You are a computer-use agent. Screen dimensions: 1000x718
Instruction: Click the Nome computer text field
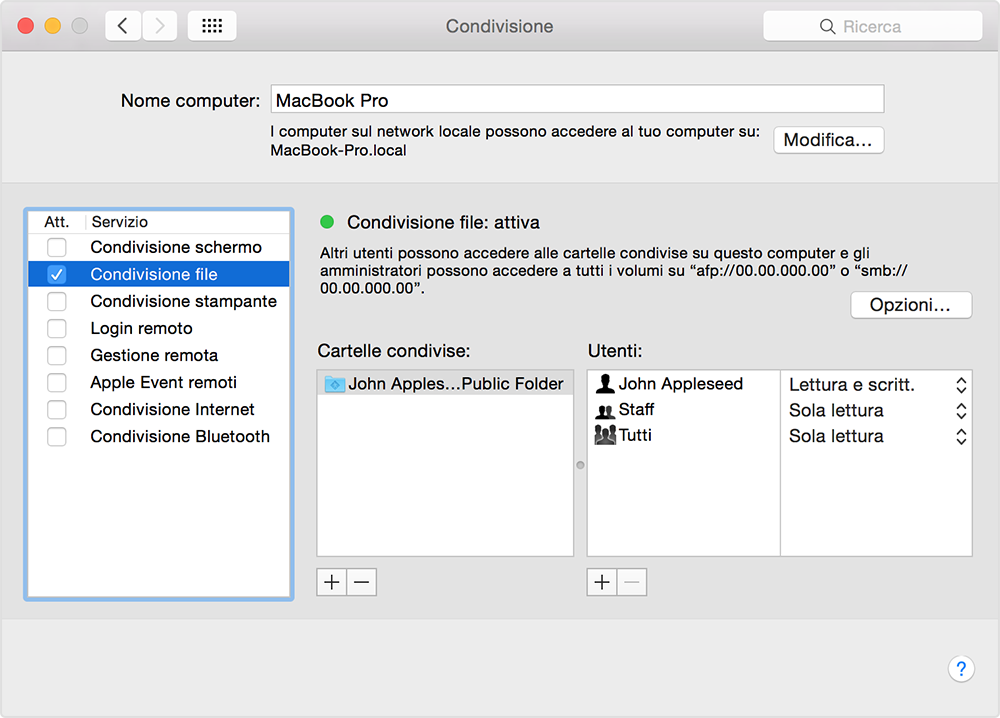[577, 99]
